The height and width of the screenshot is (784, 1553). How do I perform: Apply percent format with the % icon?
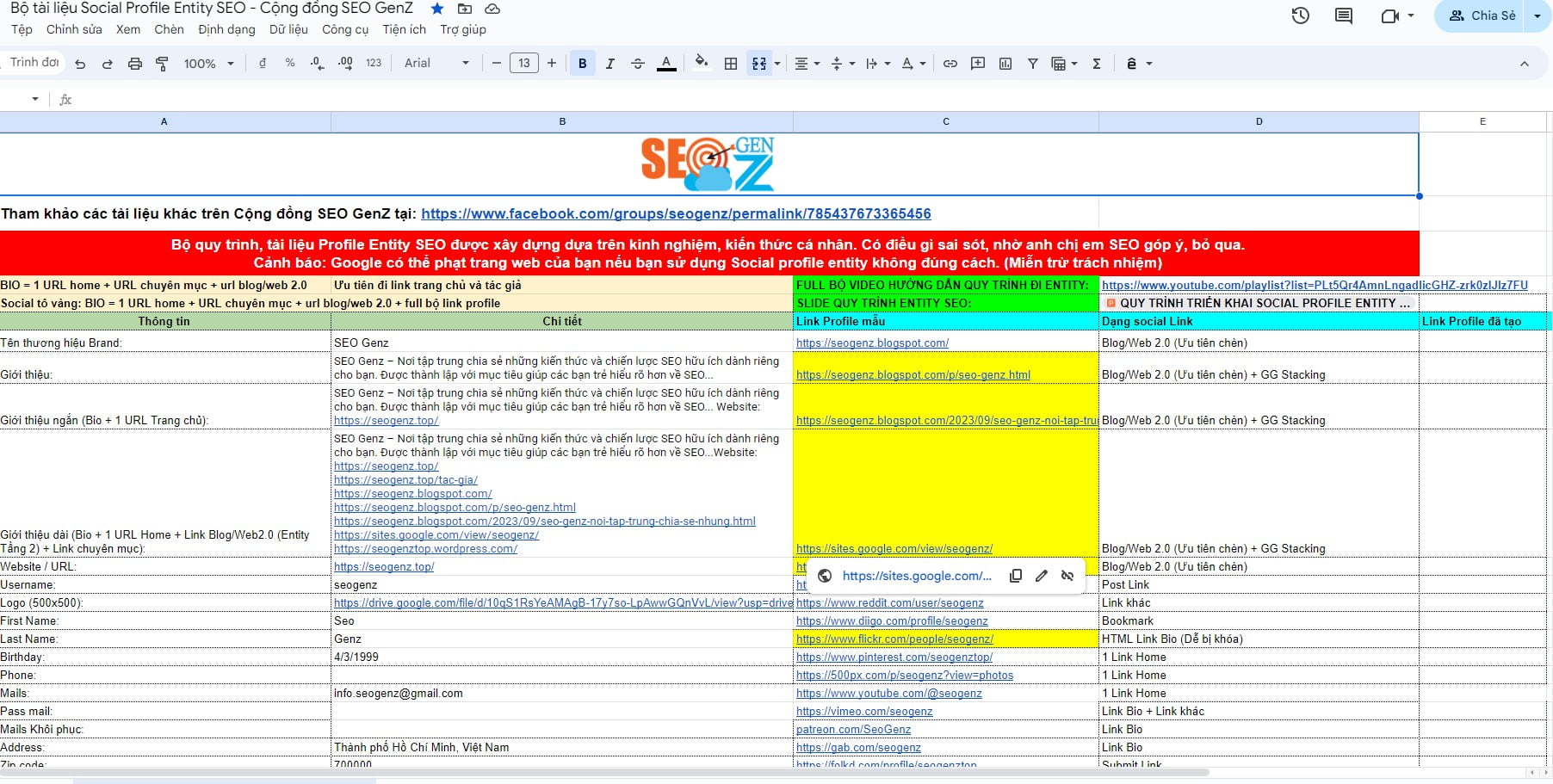click(x=290, y=64)
